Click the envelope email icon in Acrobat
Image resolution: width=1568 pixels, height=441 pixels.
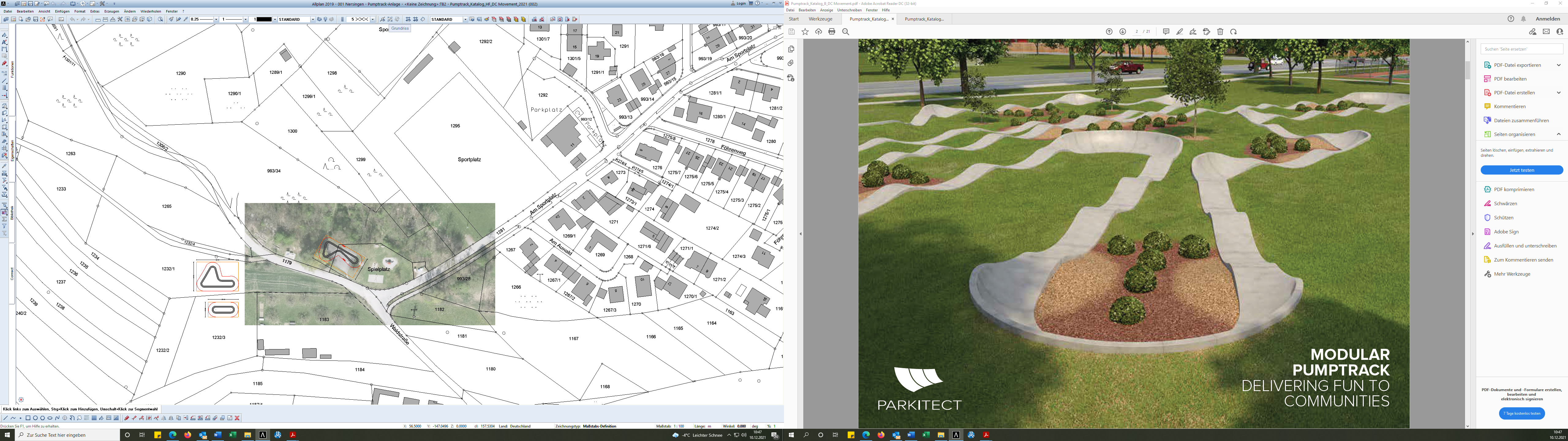pos(1546,32)
